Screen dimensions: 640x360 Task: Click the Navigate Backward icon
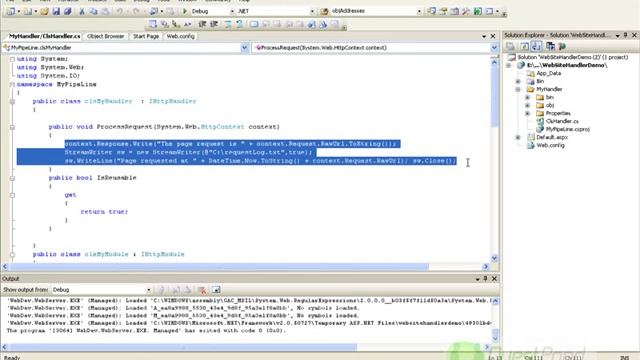(x=153, y=11)
